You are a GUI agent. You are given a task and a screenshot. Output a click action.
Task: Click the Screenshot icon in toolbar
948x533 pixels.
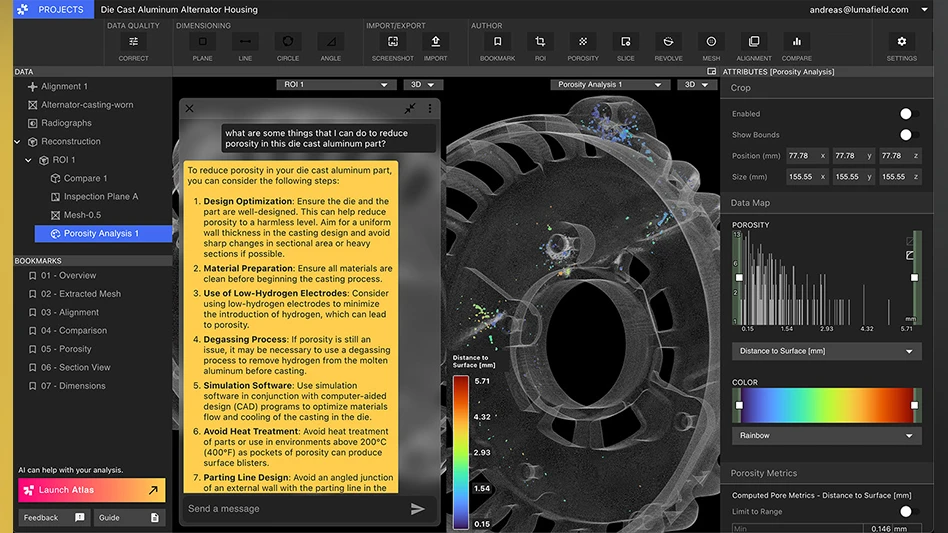click(393, 42)
